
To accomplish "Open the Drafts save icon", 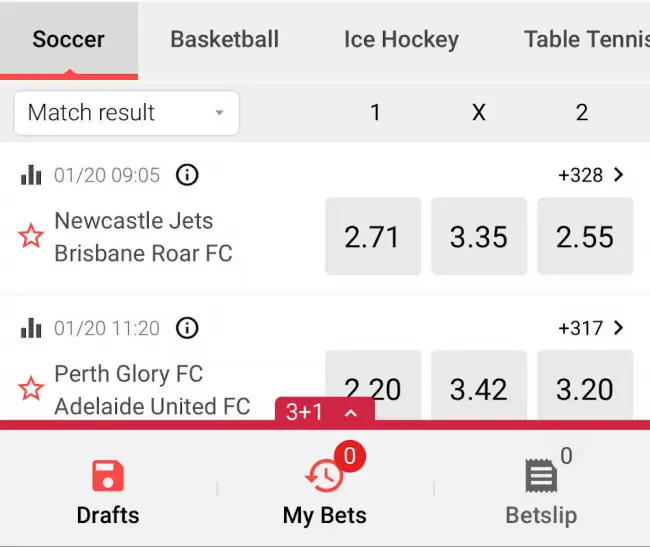I will coord(108,477).
